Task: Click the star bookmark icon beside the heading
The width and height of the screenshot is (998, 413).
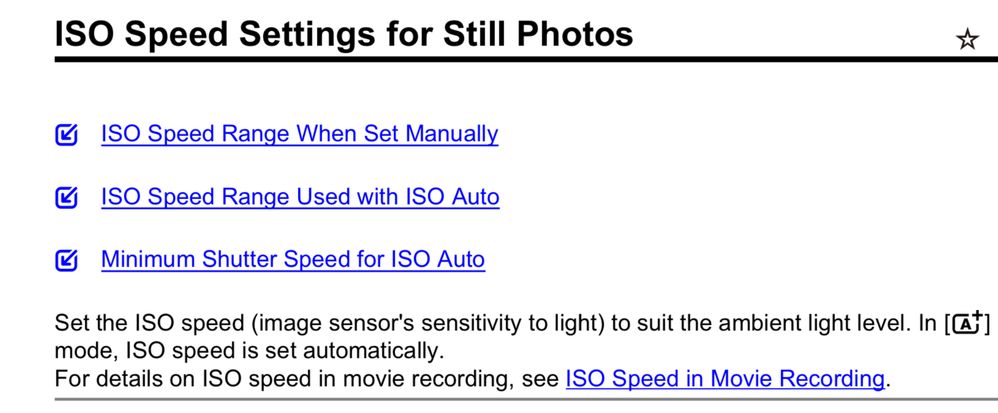Action: 967,40
